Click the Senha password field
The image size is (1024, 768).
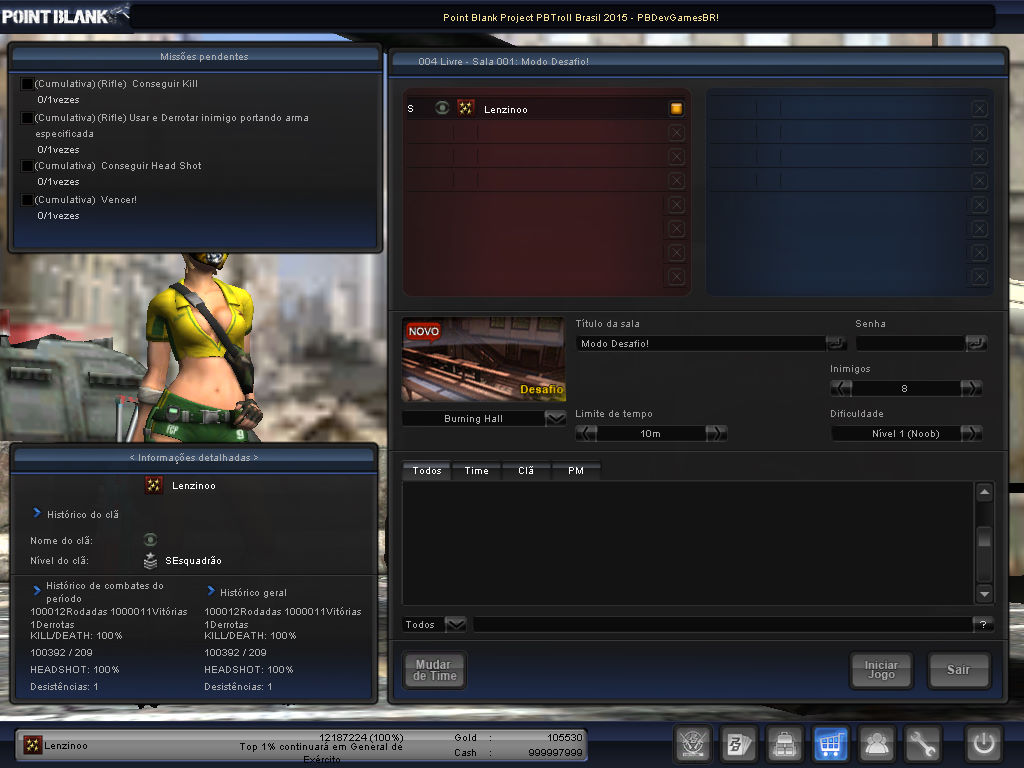click(x=910, y=344)
